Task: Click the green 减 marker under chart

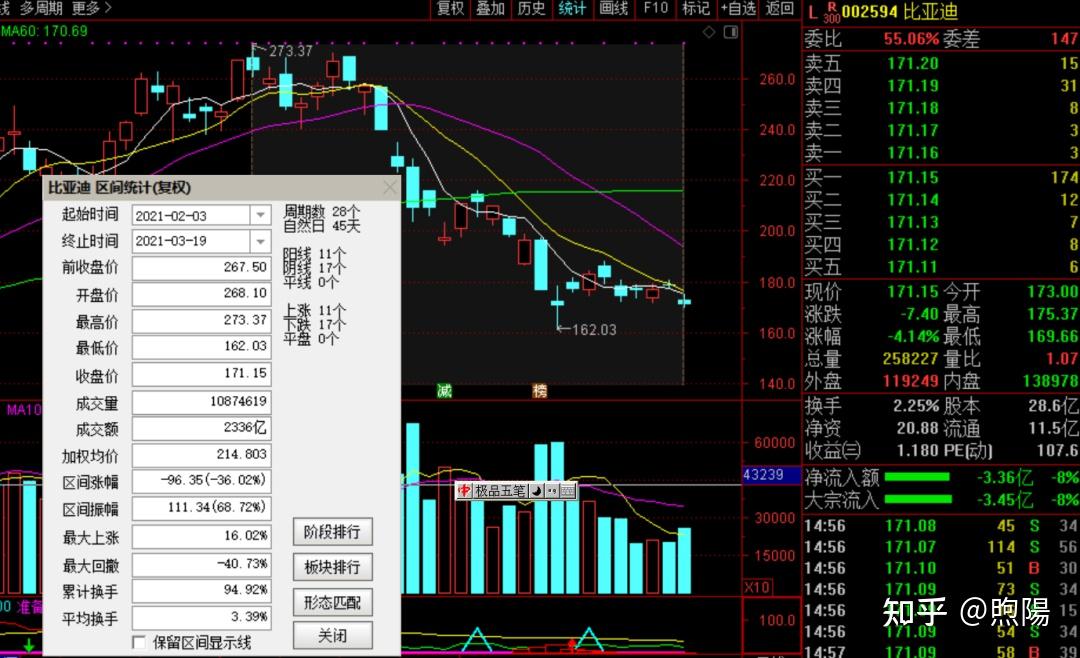Action: pos(444,391)
